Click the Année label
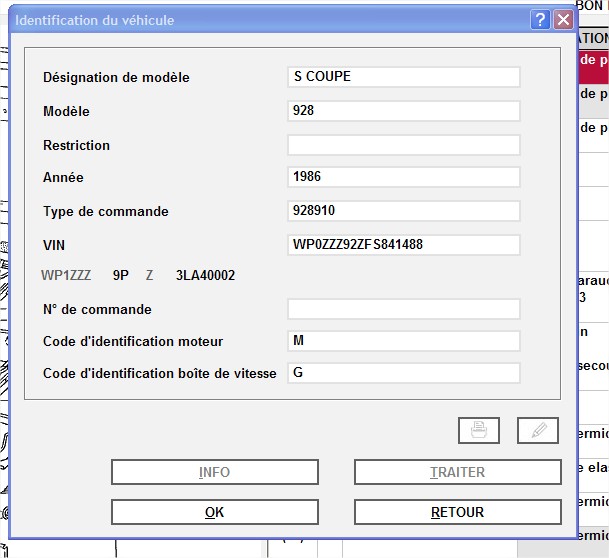609x558 pixels. coord(63,177)
